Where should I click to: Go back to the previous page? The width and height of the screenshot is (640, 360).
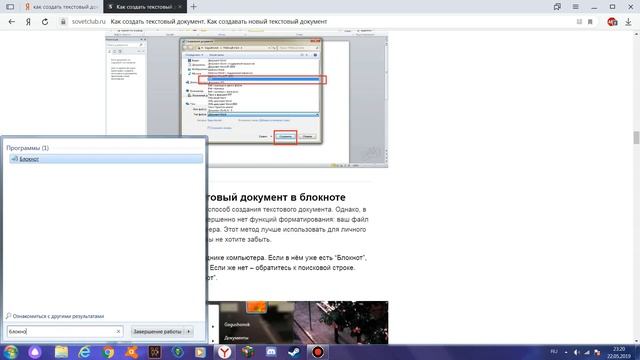click(11, 22)
